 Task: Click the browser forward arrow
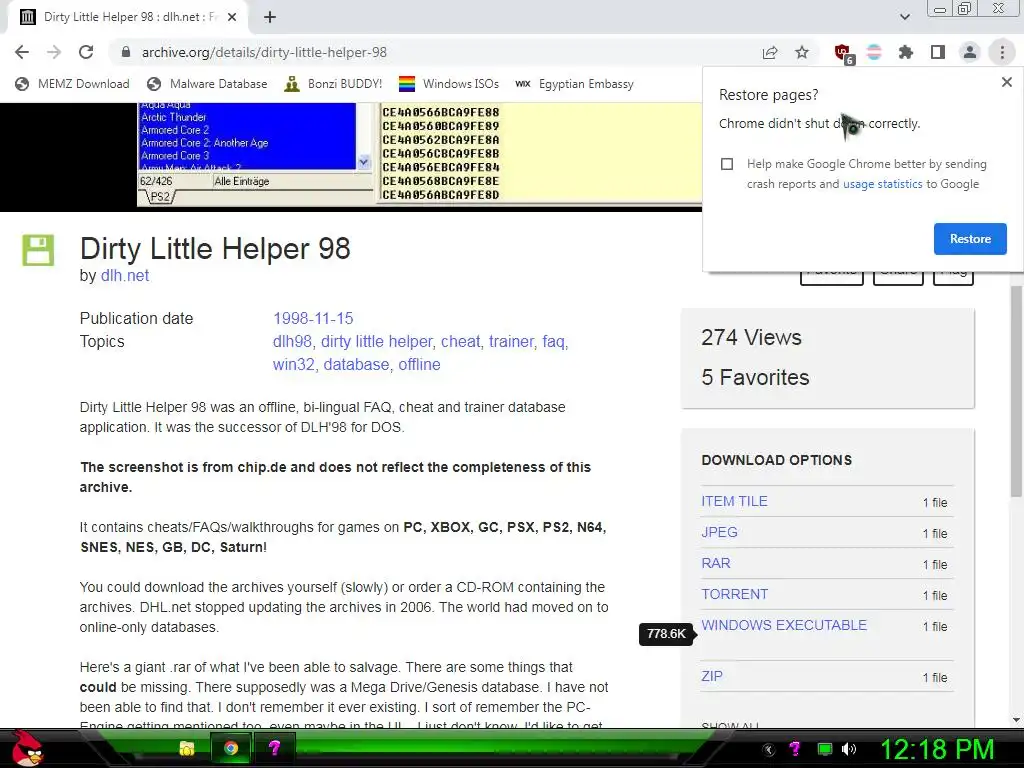54,52
